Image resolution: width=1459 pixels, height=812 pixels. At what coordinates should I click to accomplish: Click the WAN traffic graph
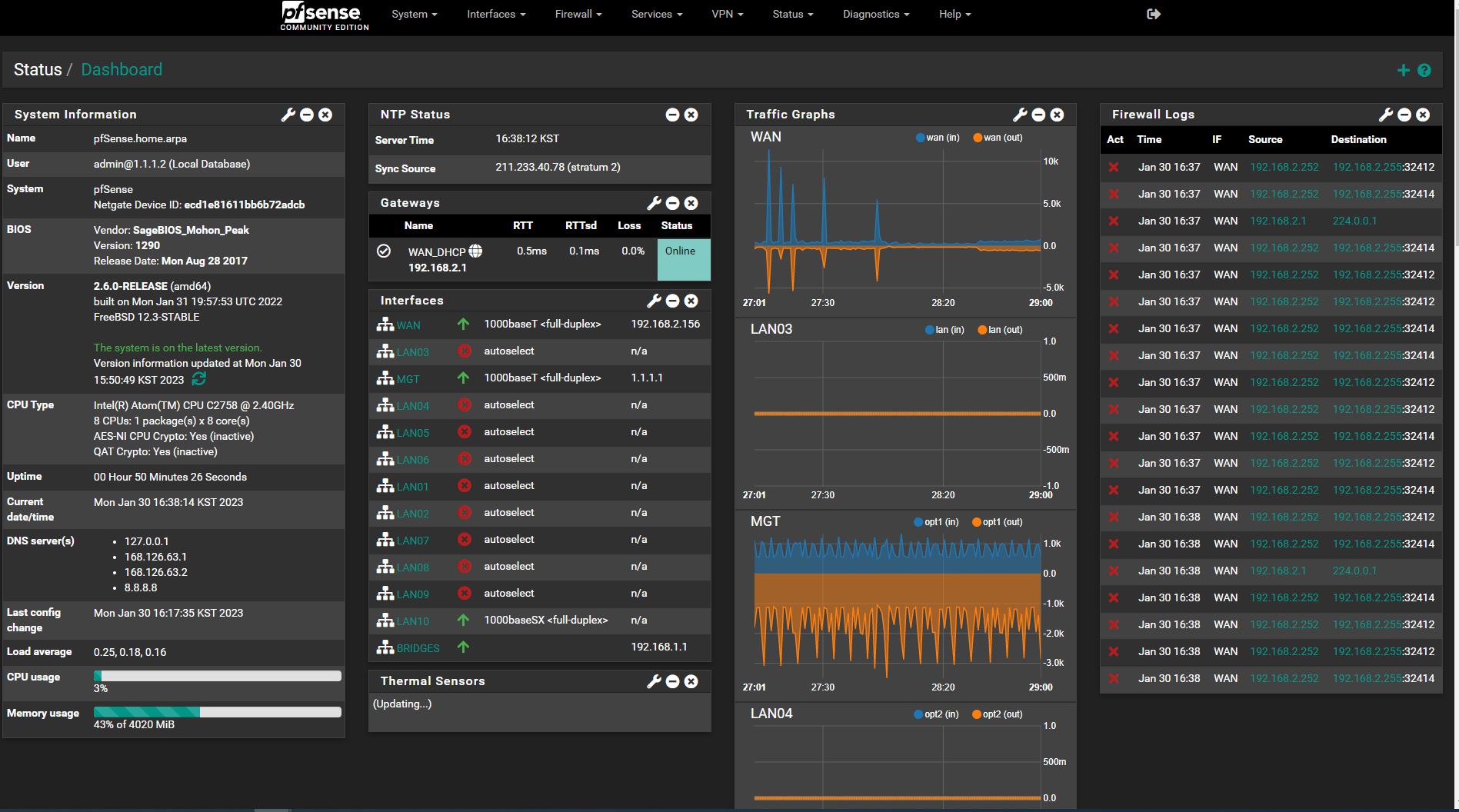(x=897, y=223)
